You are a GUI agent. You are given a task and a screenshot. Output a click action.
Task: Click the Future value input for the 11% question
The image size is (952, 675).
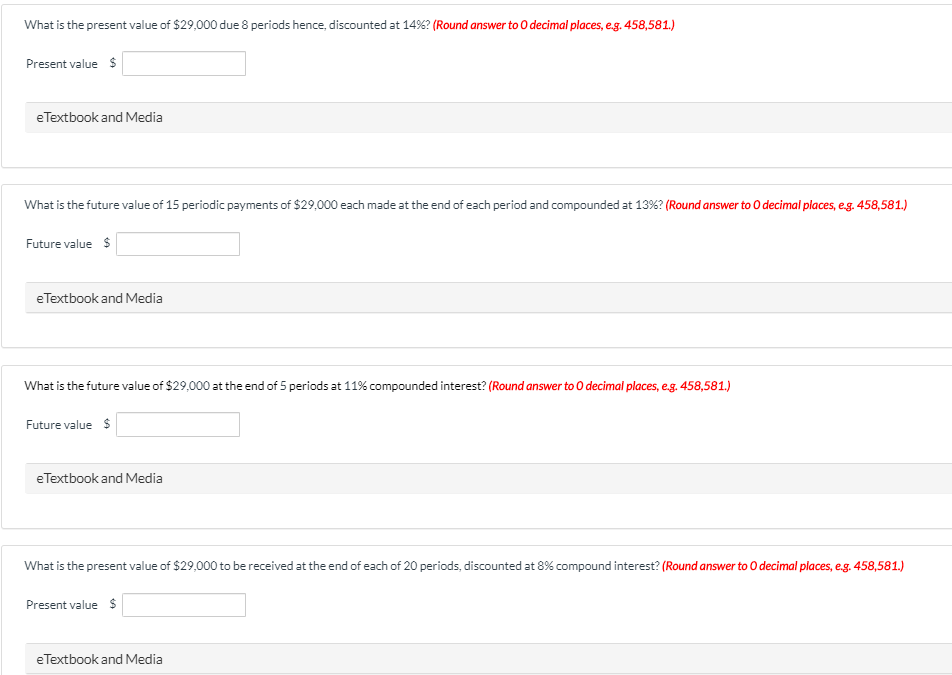click(178, 424)
